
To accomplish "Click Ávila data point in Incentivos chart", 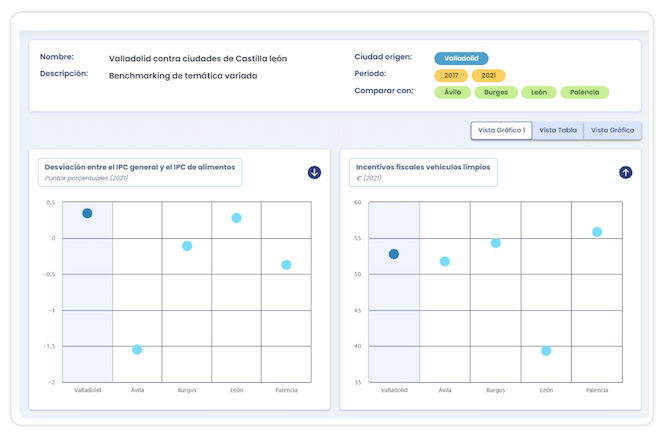I will tap(445, 262).
